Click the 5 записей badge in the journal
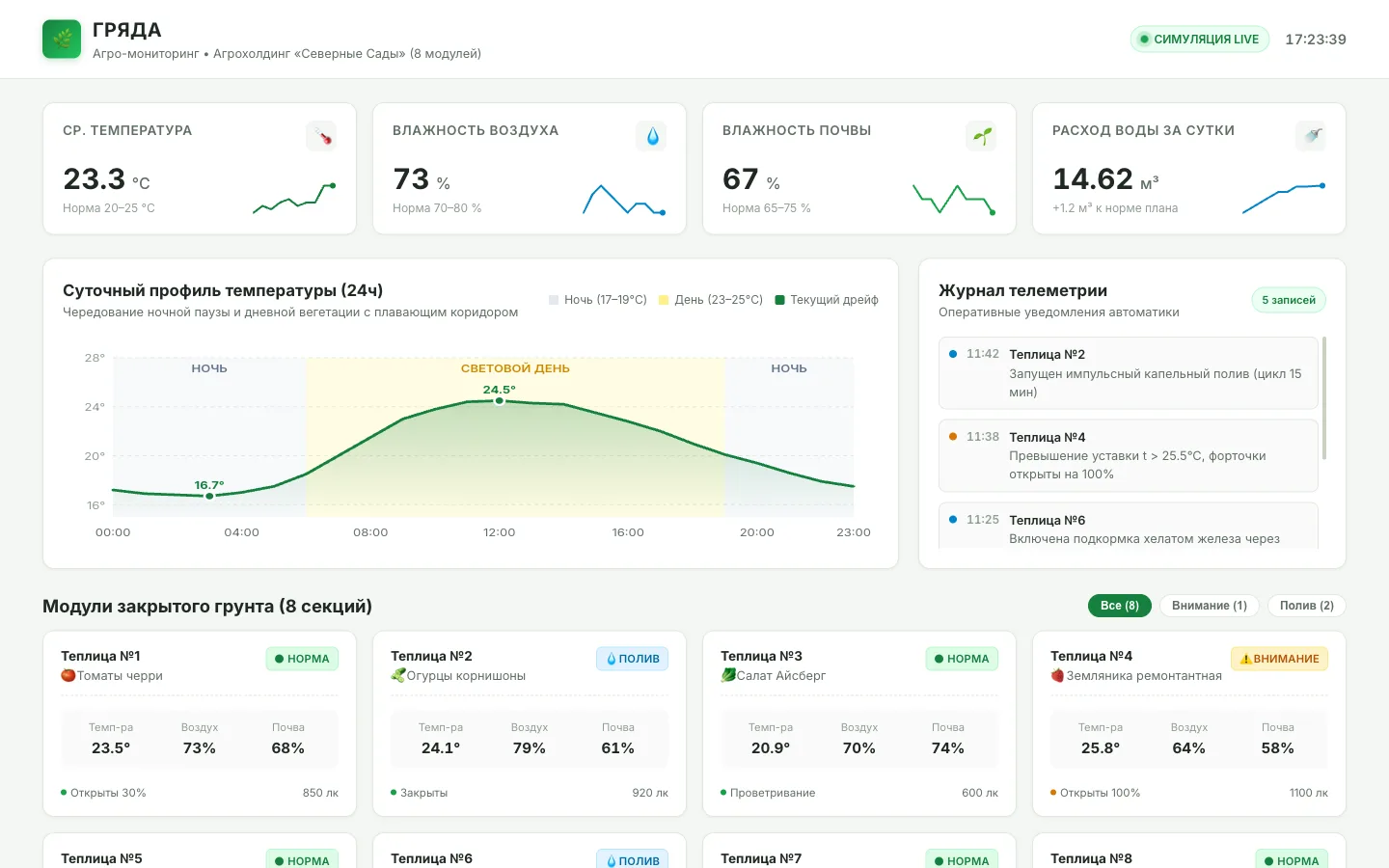Viewport: 1389px width, 868px height. point(1289,300)
